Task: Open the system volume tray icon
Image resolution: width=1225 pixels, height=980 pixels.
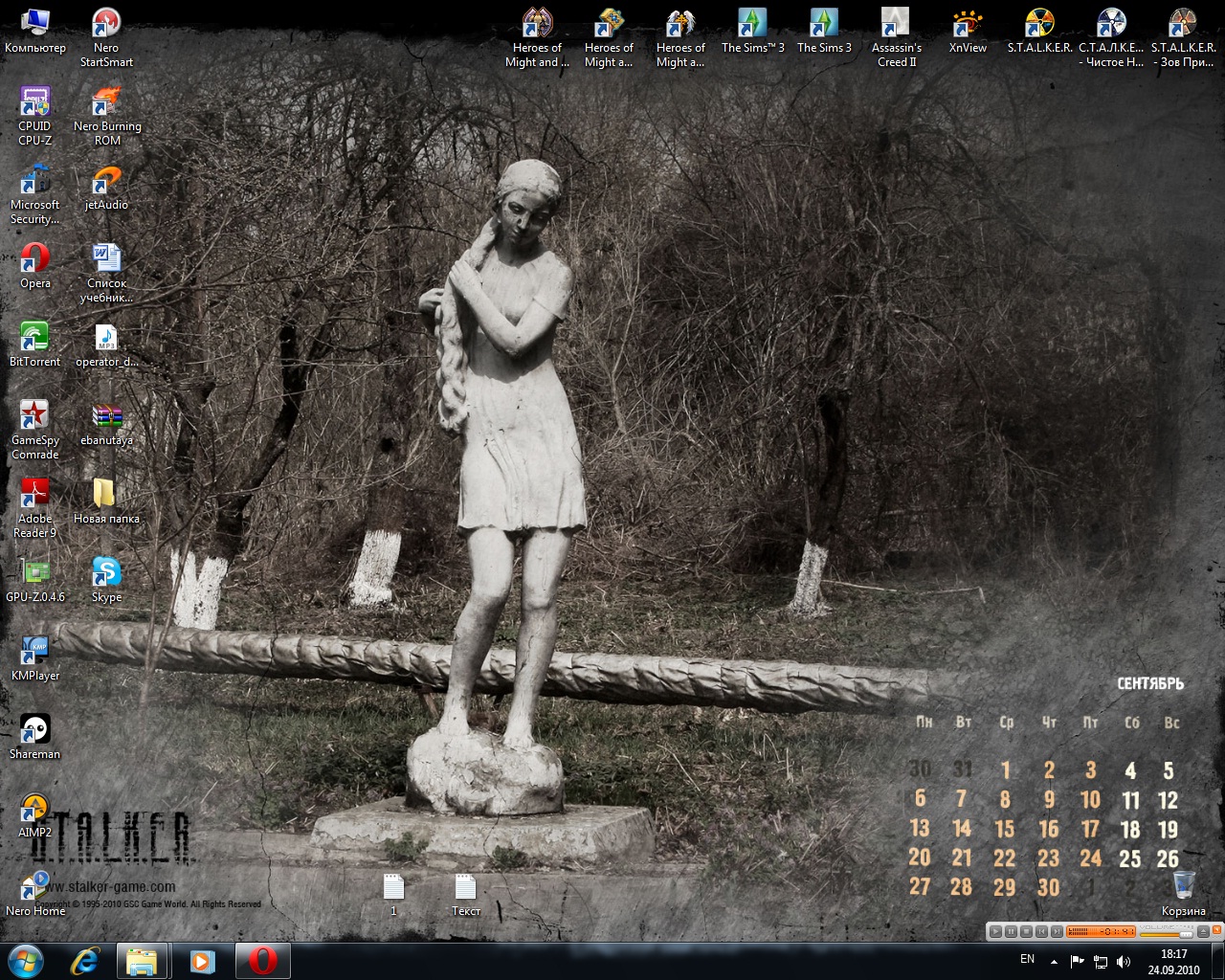Action: (1124, 961)
